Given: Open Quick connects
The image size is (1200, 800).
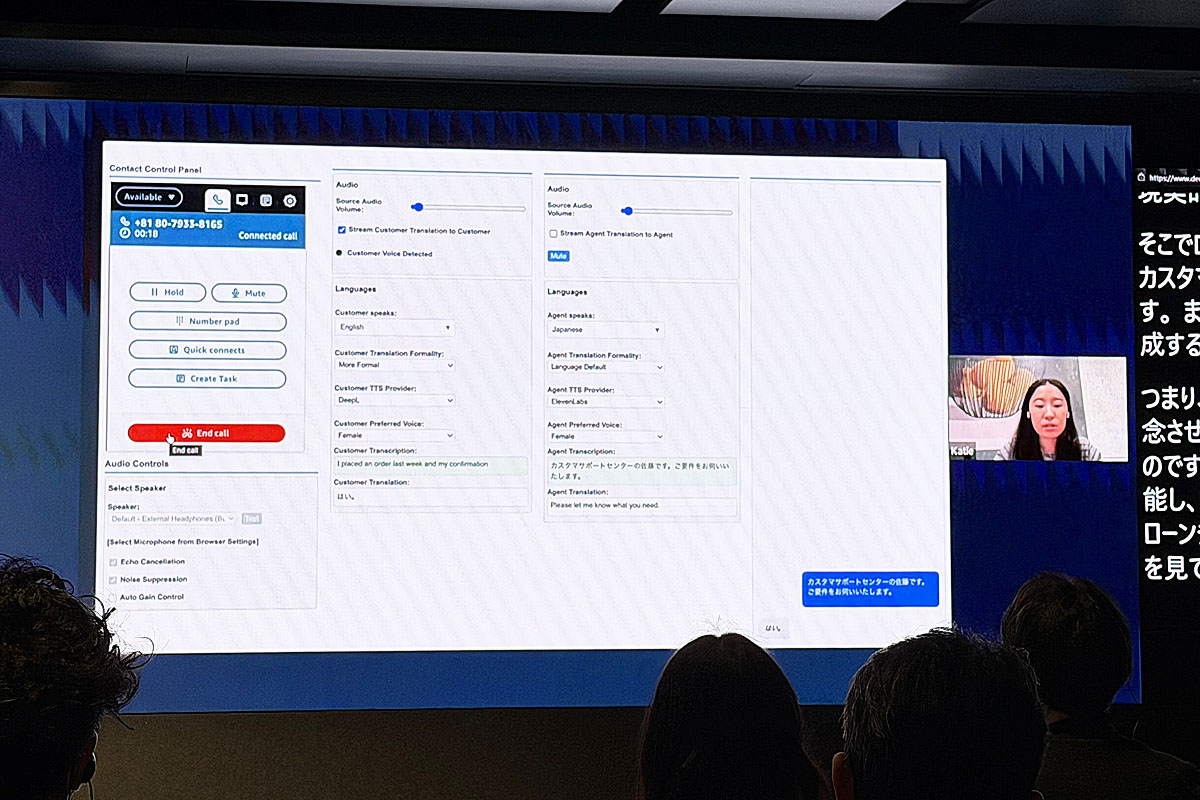Looking at the screenshot, I should pyautogui.click(x=208, y=350).
